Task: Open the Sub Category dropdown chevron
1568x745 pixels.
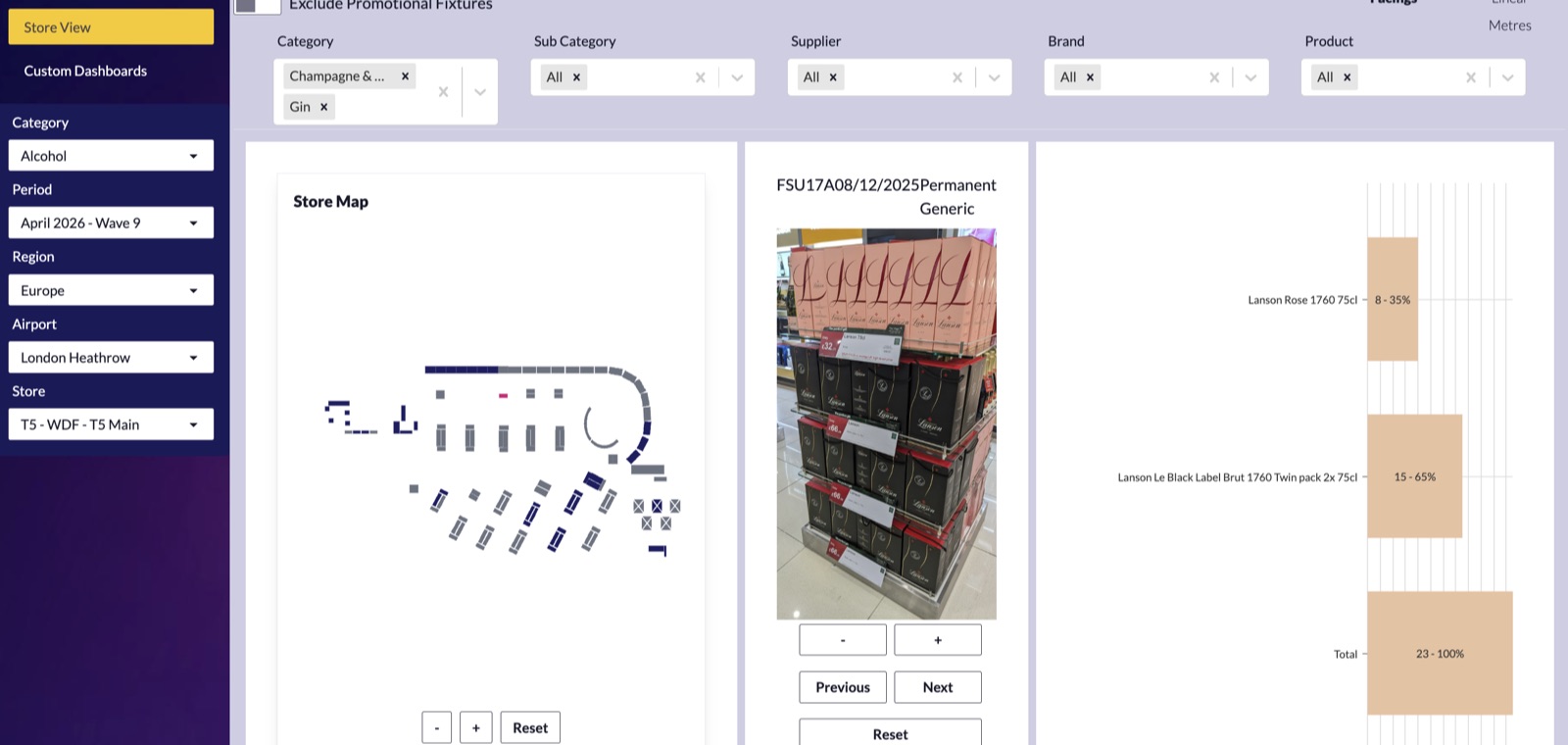Action: point(737,77)
